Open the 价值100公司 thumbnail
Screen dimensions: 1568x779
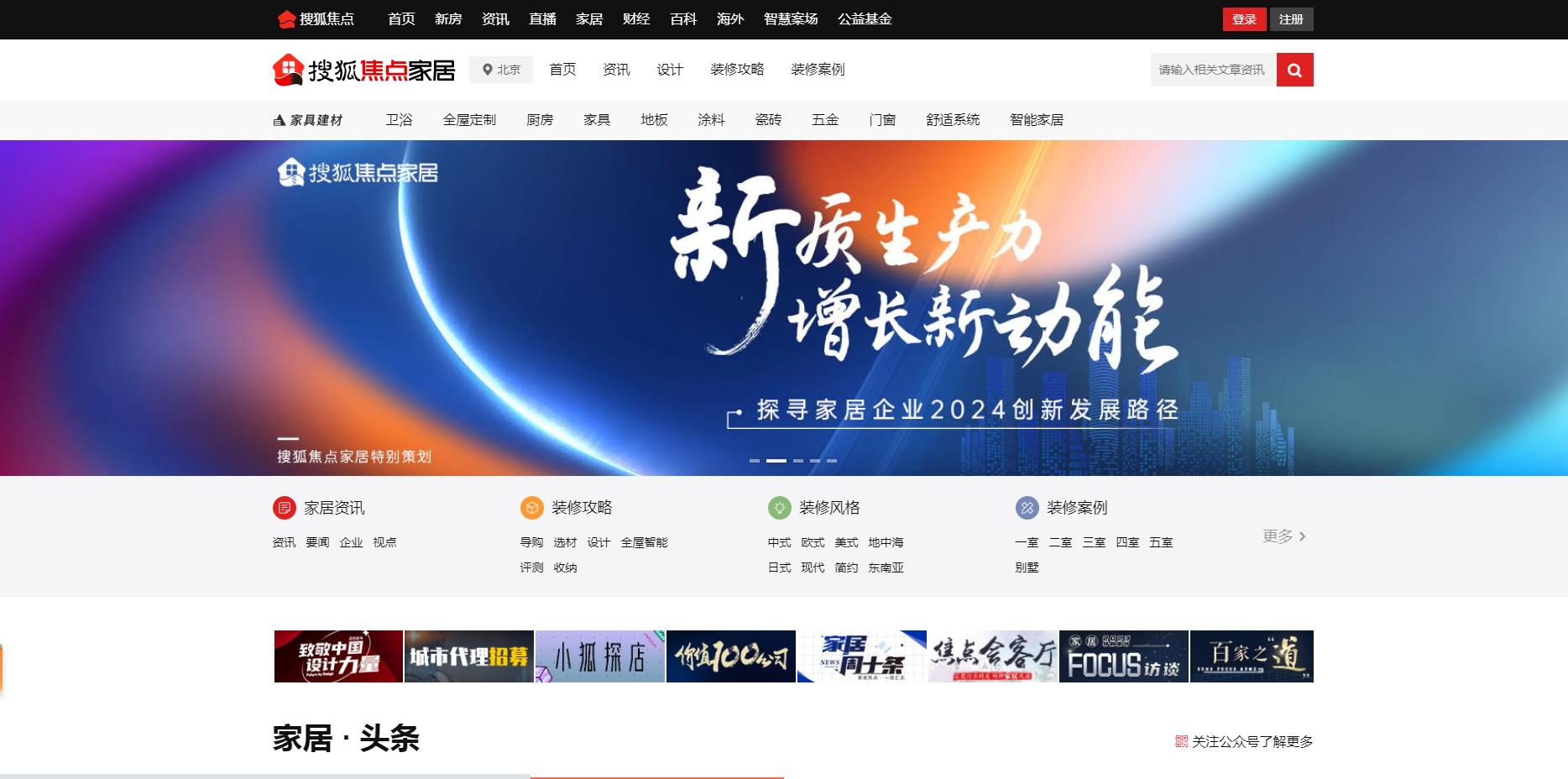tap(731, 656)
